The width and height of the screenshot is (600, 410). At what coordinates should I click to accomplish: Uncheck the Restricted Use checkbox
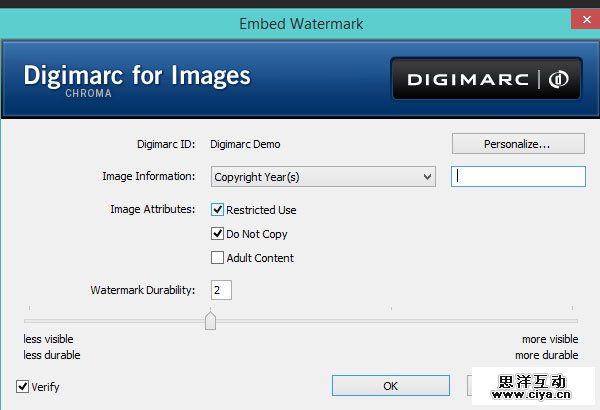pyautogui.click(x=217, y=210)
